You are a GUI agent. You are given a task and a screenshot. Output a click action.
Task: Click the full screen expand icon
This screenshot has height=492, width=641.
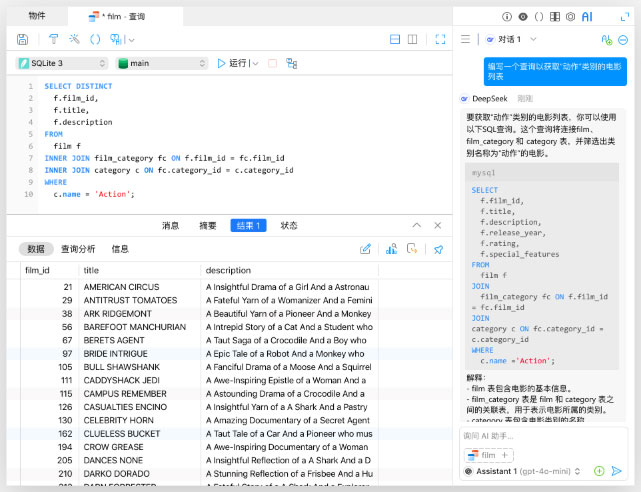[440, 39]
